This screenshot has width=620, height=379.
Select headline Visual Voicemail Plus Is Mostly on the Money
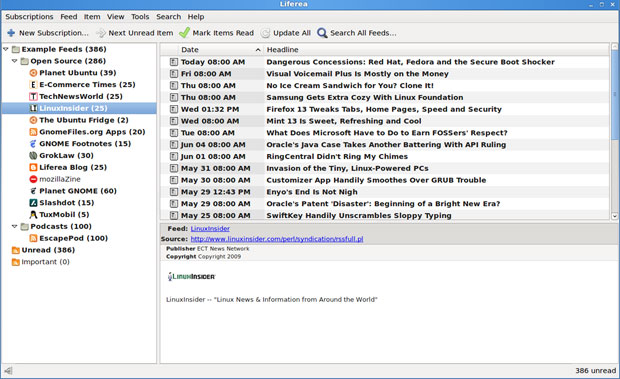[357, 74]
